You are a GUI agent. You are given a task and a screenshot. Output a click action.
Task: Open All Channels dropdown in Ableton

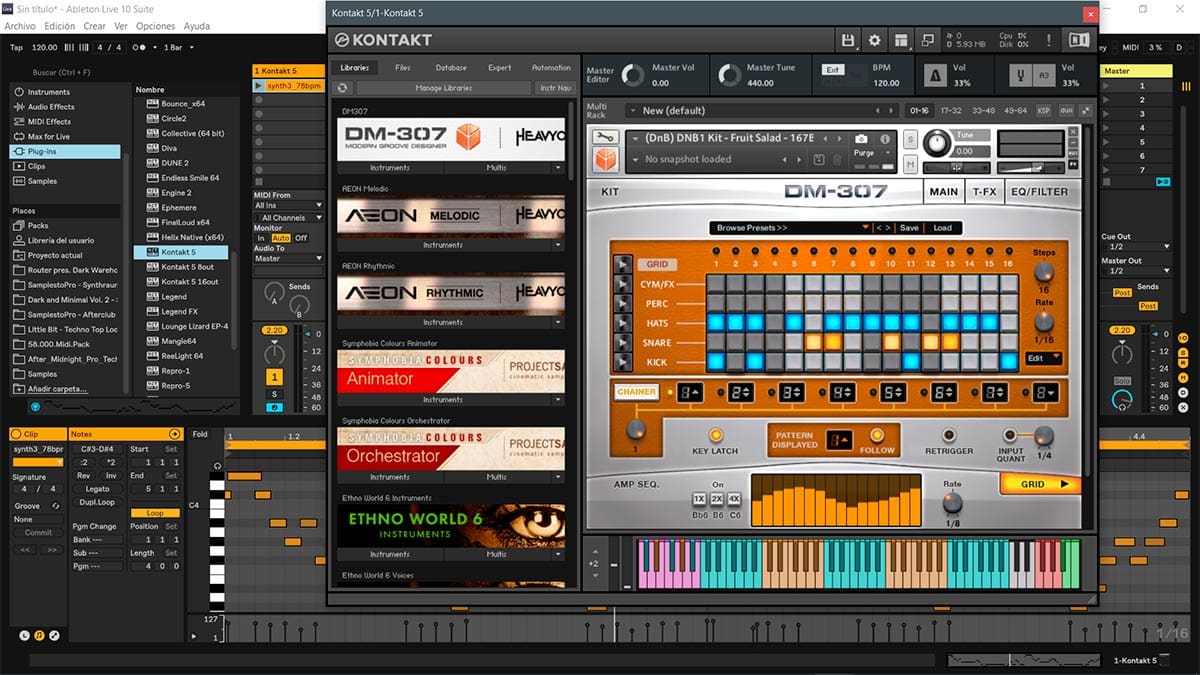[x=288, y=217]
